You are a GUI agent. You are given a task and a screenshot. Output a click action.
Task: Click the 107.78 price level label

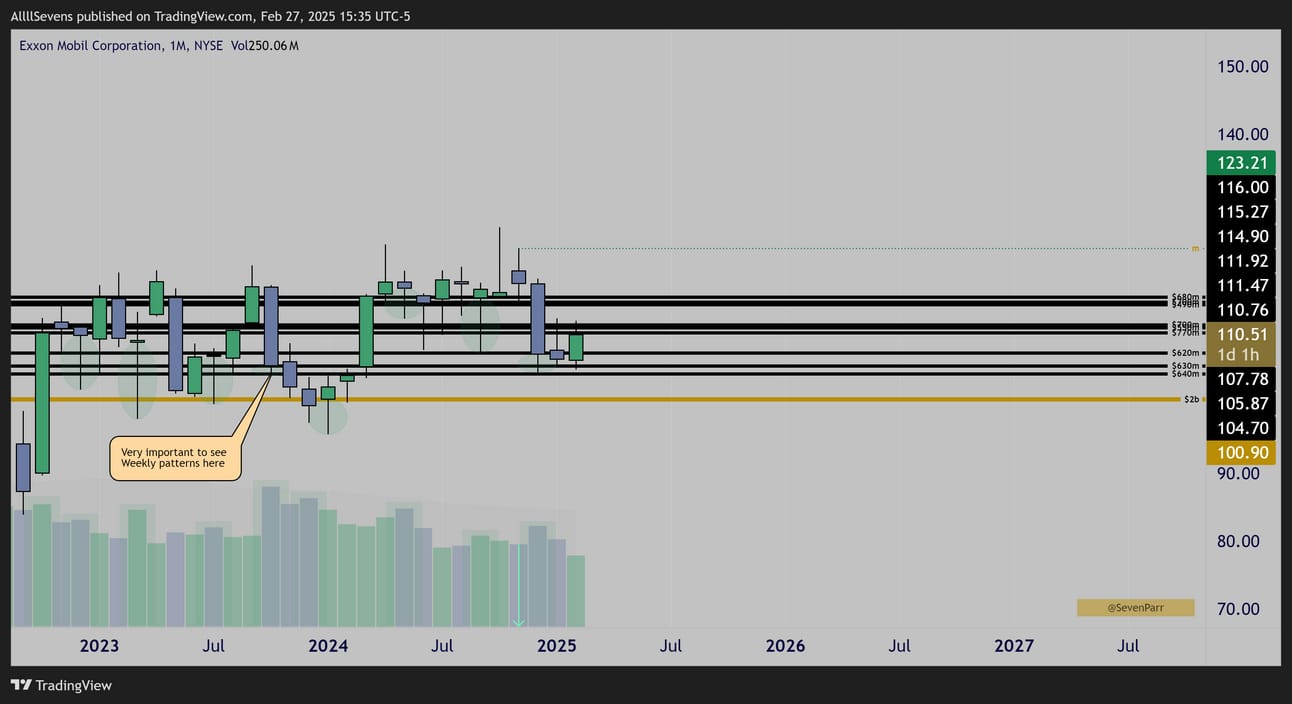(1241, 379)
